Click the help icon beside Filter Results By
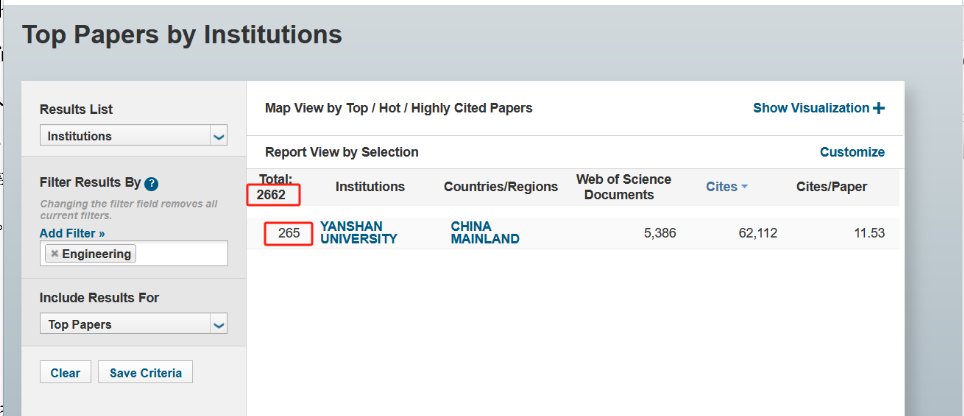 151,184
